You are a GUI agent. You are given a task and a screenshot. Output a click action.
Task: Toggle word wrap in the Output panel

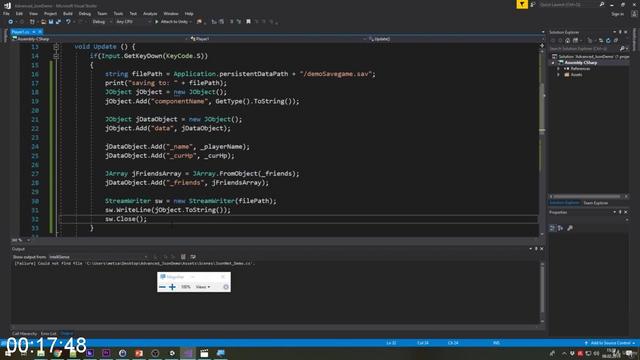[x=193, y=257]
